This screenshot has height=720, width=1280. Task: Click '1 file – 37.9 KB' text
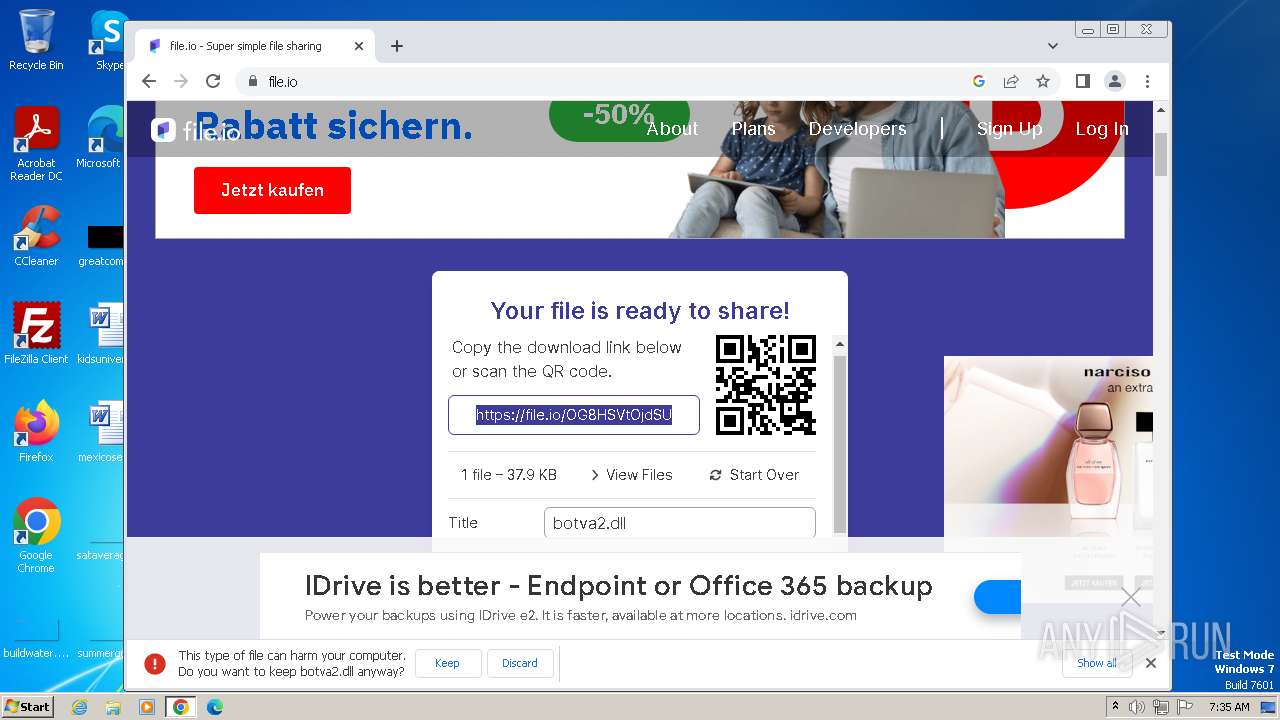point(509,475)
